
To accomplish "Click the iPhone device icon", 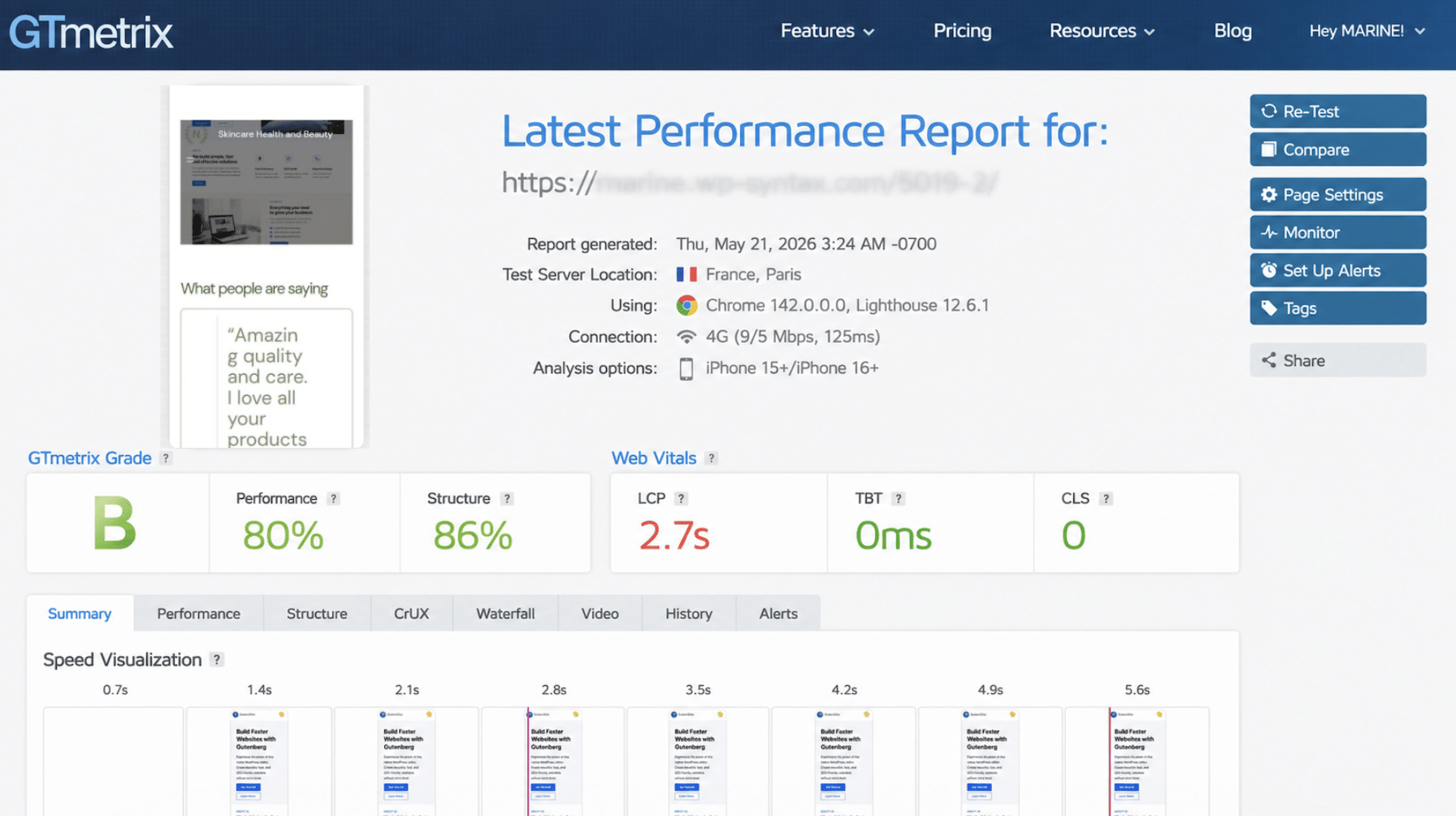I will click(687, 368).
